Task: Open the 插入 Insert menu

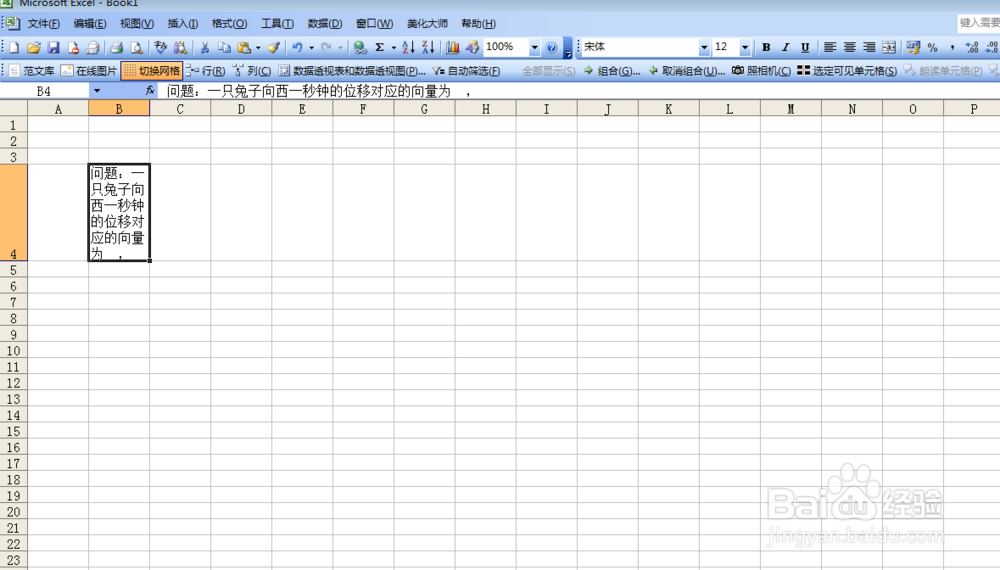Action: click(x=182, y=24)
